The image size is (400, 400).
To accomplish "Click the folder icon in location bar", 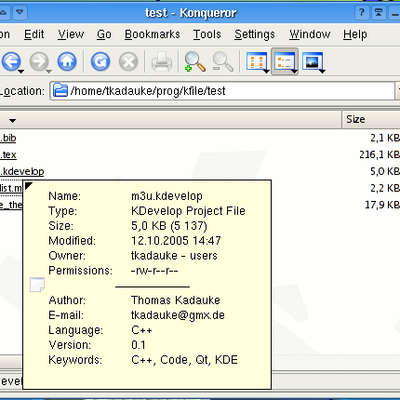I will click(60, 91).
